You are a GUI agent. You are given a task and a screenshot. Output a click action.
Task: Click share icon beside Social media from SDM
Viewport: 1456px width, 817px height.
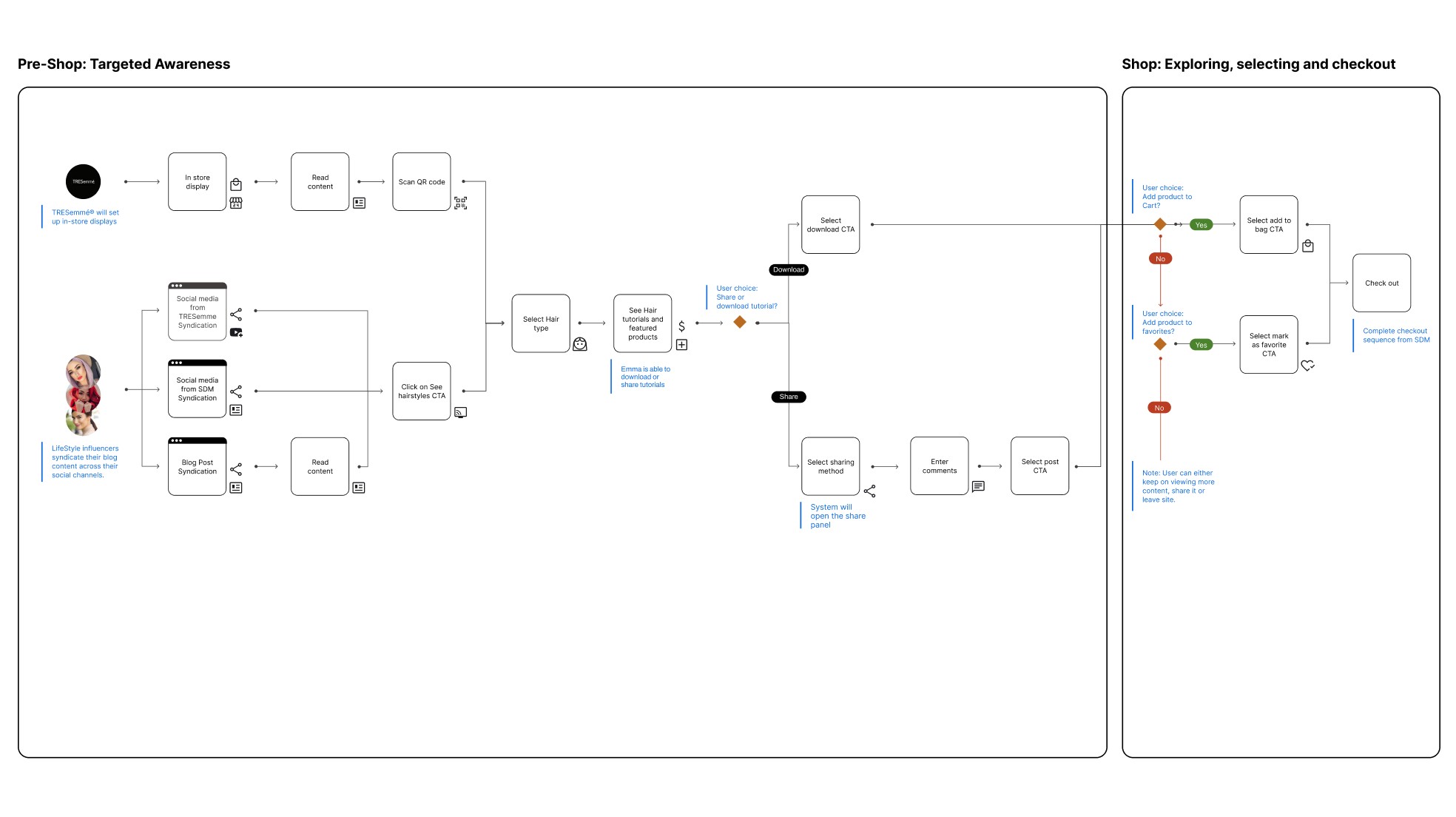click(x=236, y=391)
